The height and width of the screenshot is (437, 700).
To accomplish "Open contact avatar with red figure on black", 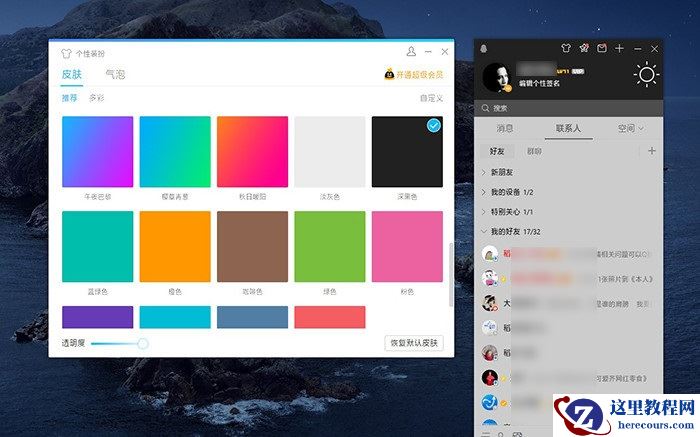I will coord(490,378).
